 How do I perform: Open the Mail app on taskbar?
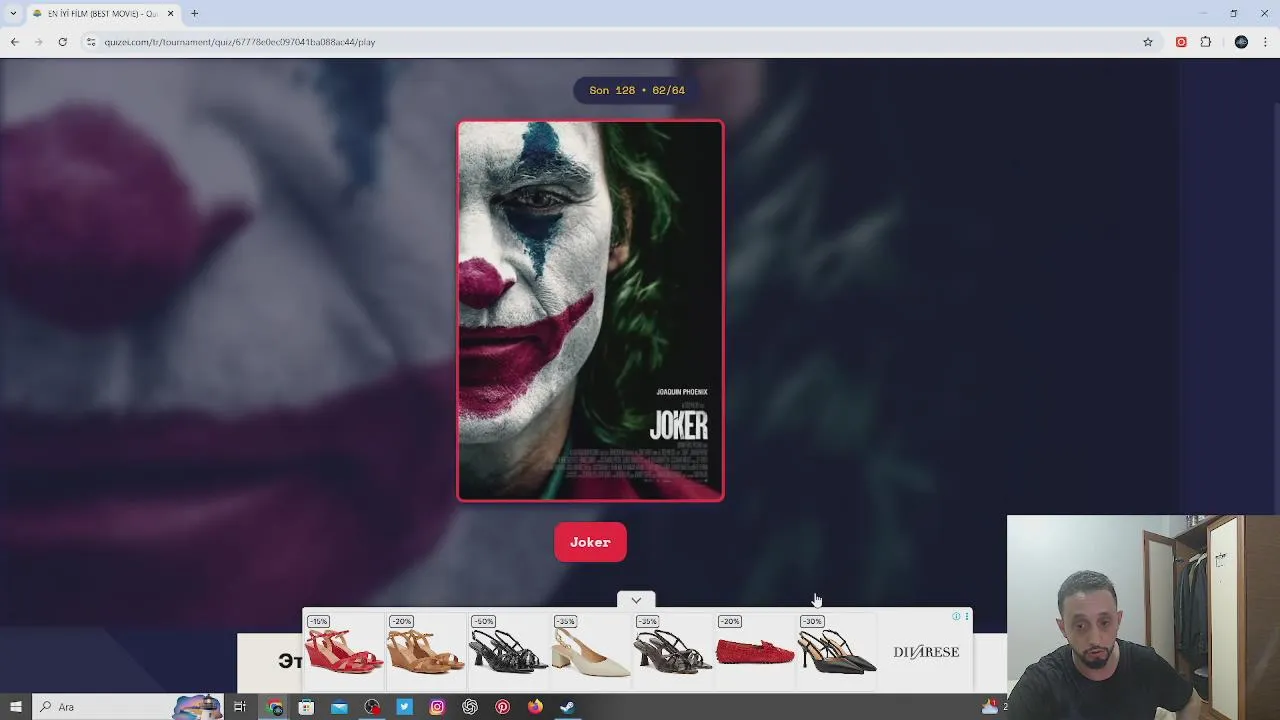point(339,707)
